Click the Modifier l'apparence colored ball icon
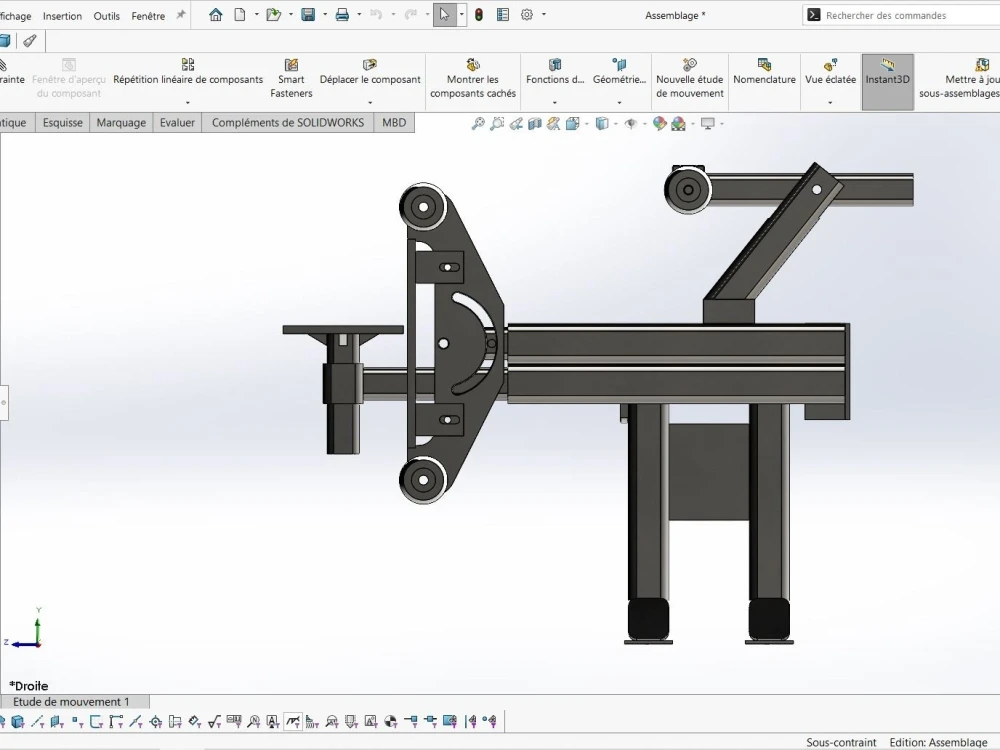 click(659, 122)
